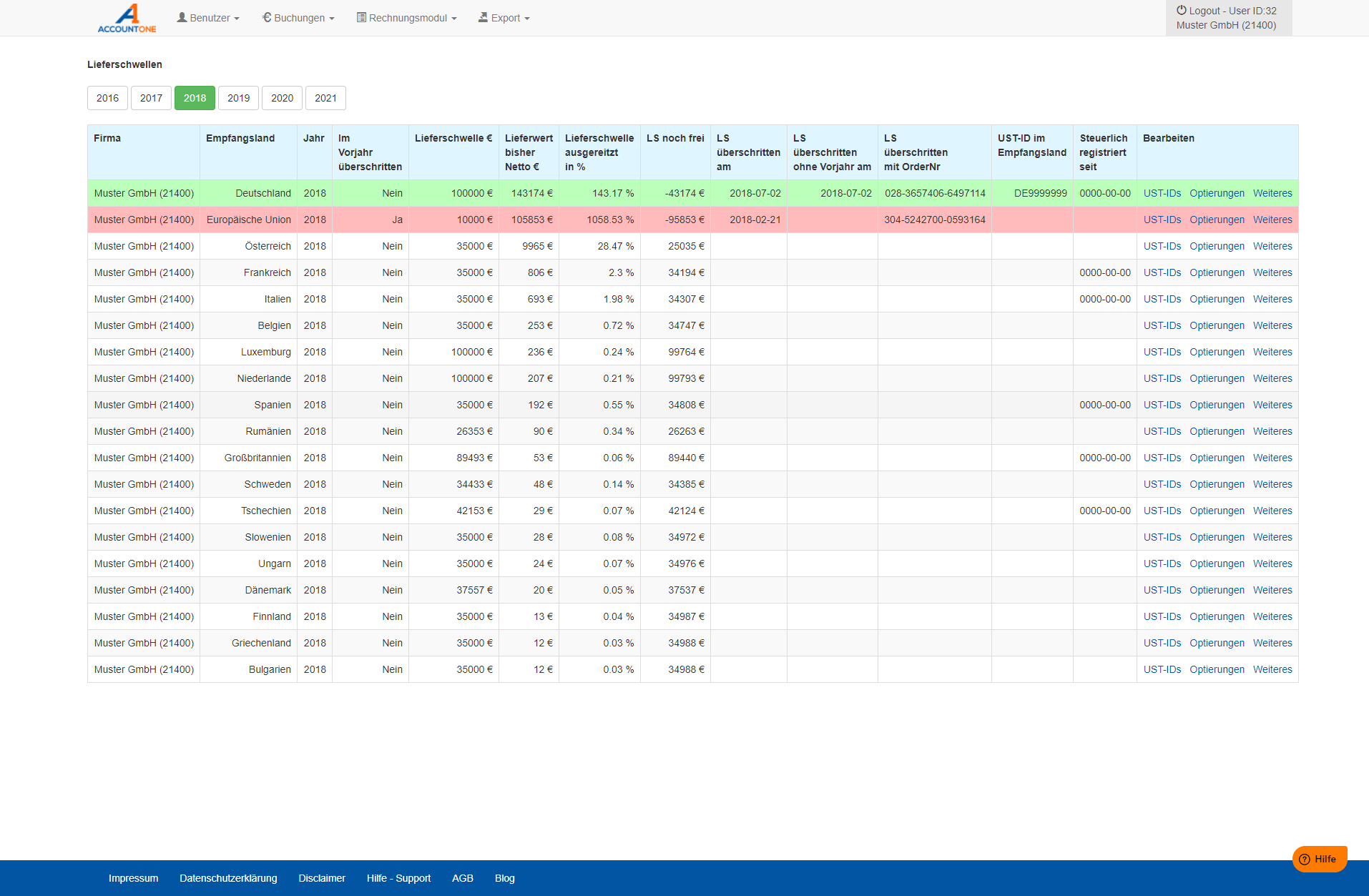Click Weiteres in the Österreich row
Viewport: 1369px width, 896px height.
point(1272,246)
